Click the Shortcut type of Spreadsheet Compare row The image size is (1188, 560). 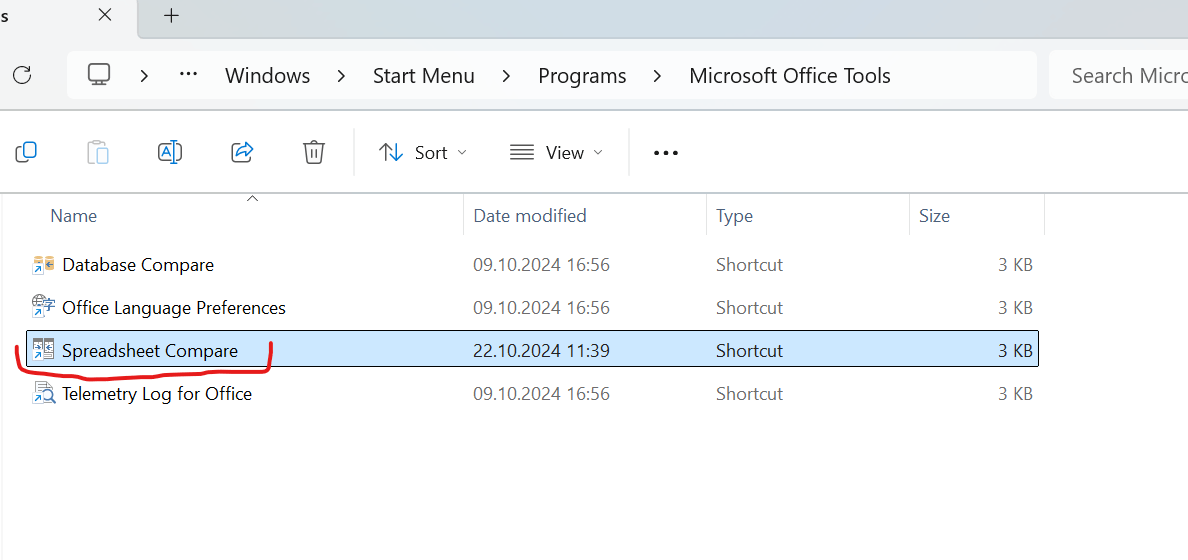click(749, 351)
